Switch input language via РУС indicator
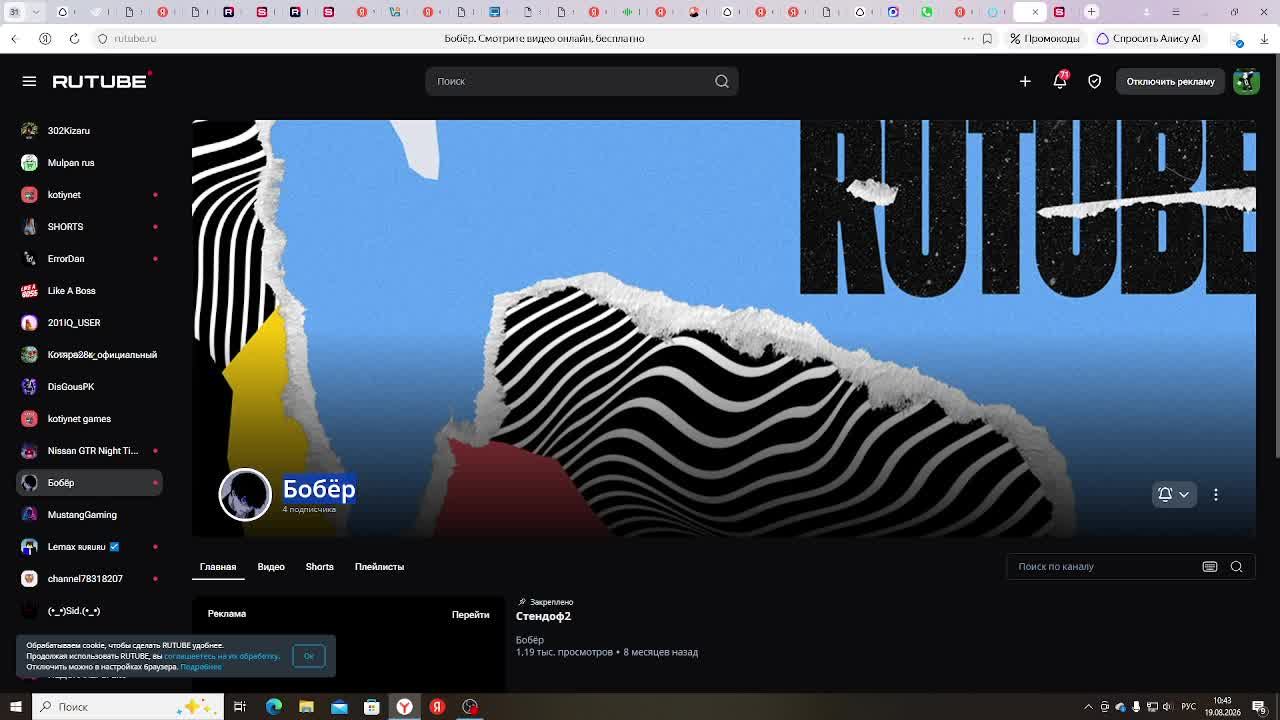The width and height of the screenshot is (1280, 720). tap(1189, 707)
